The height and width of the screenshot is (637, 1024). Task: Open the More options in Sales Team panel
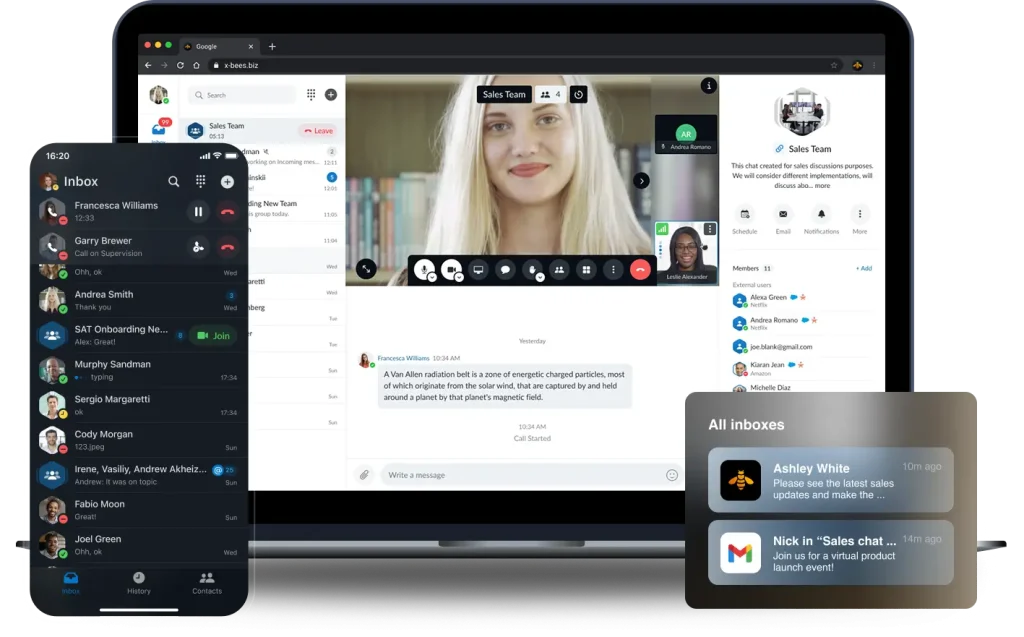click(x=859, y=214)
